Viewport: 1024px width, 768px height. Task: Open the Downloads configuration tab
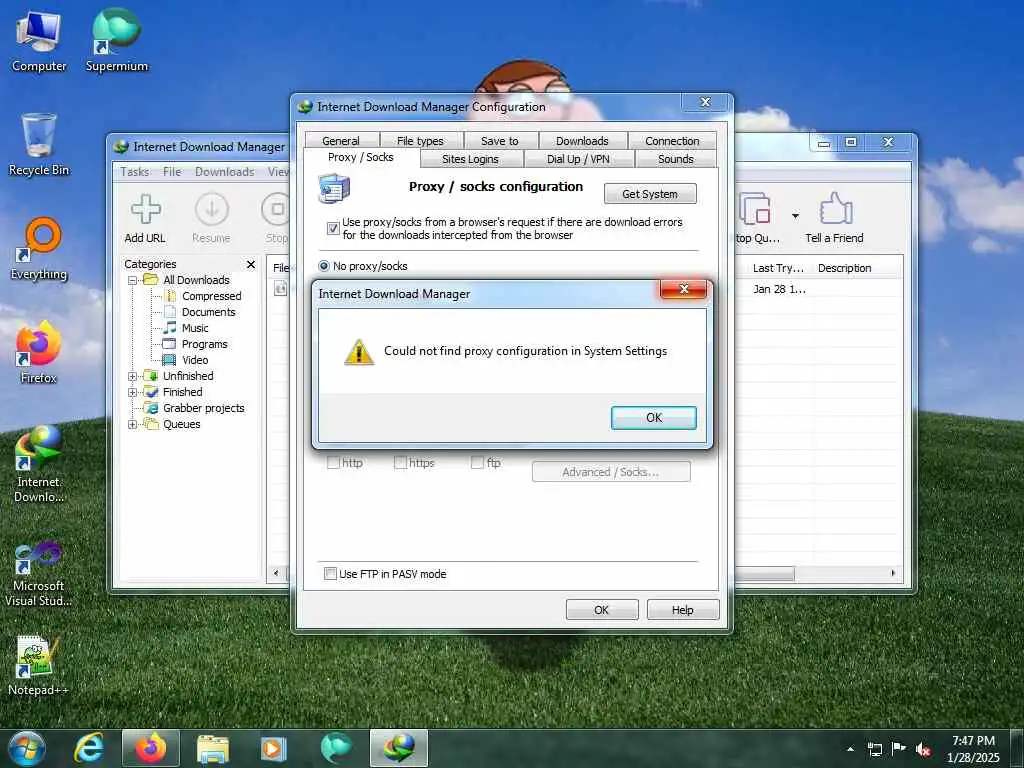[582, 140]
